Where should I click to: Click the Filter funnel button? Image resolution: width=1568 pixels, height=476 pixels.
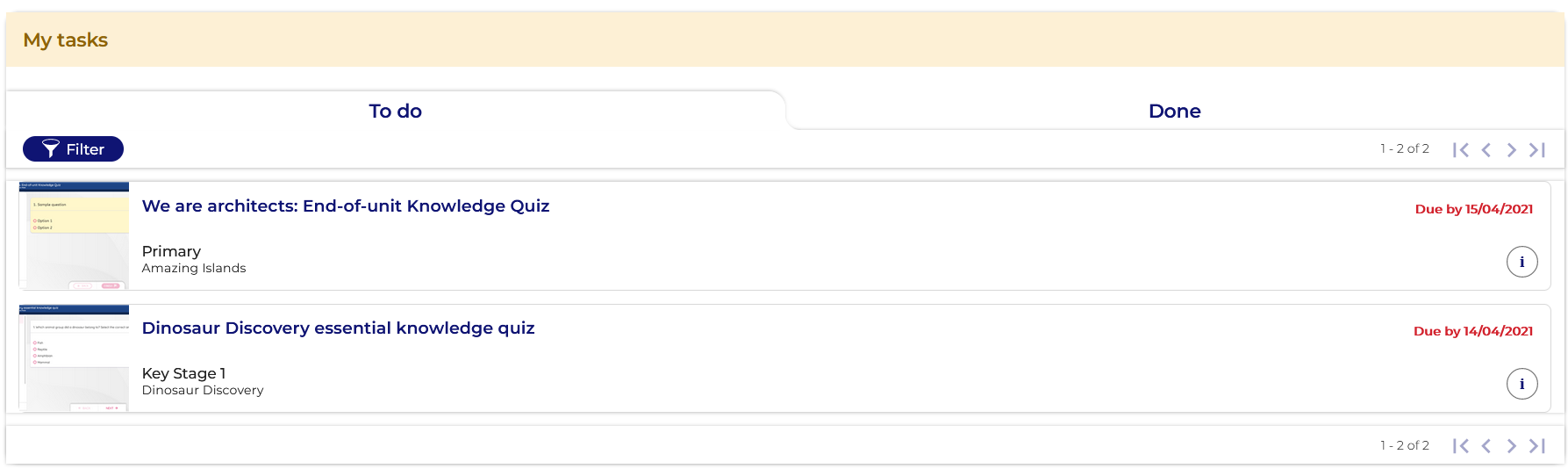click(73, 149)
